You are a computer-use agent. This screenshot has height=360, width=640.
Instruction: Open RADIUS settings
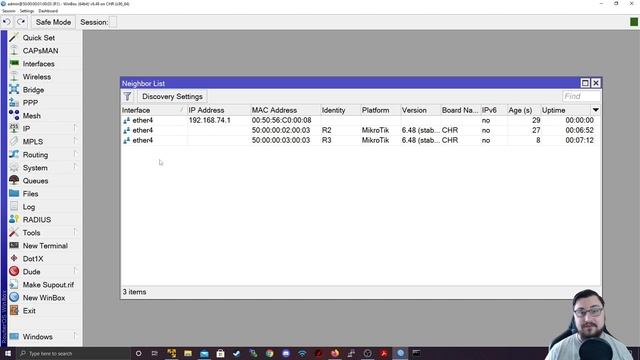pos(37,220)
